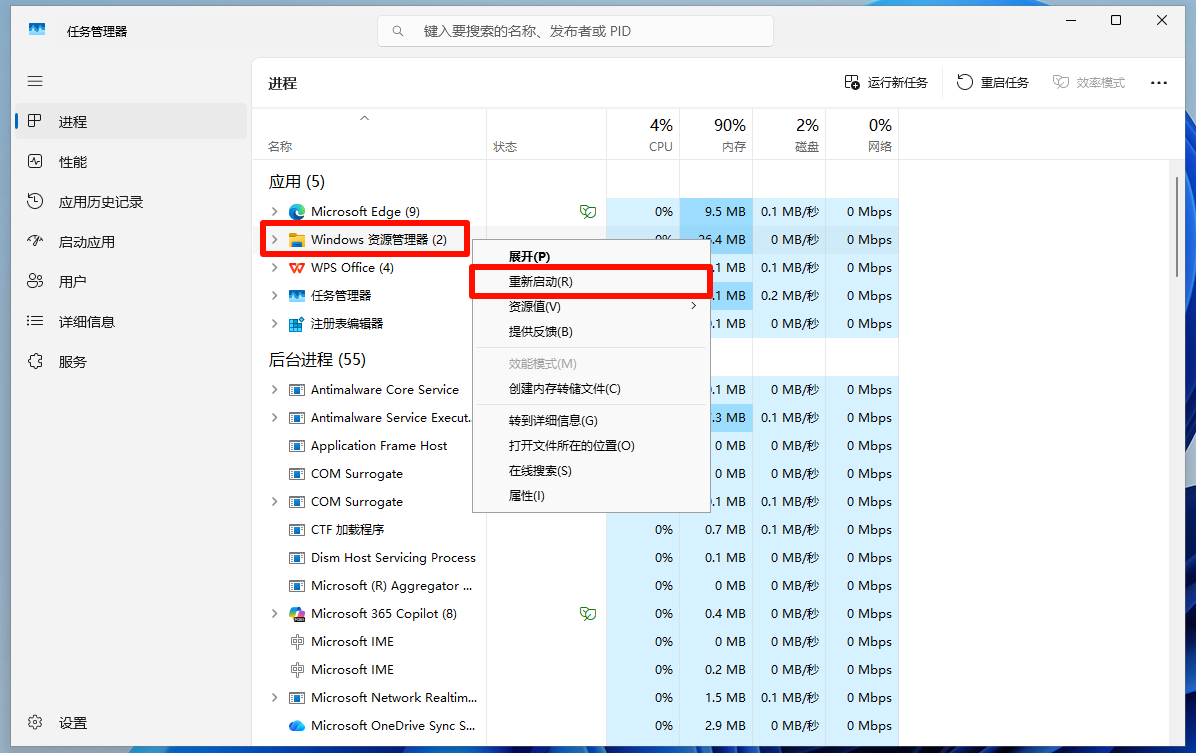Choose 提供反馈(B) in context menu

pos(591,331)
